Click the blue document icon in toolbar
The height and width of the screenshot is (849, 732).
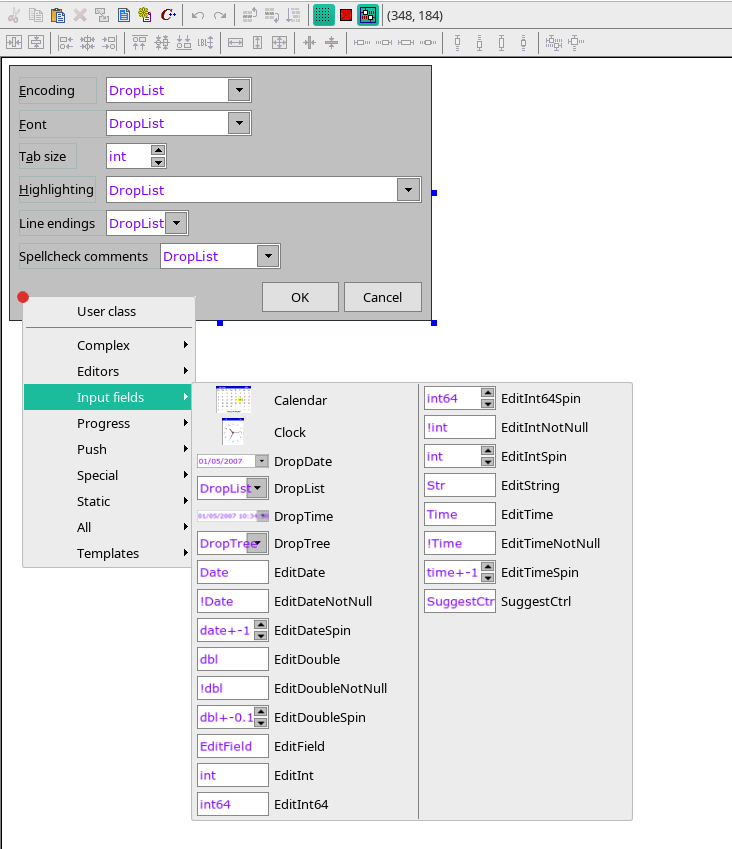coord(124,15)
